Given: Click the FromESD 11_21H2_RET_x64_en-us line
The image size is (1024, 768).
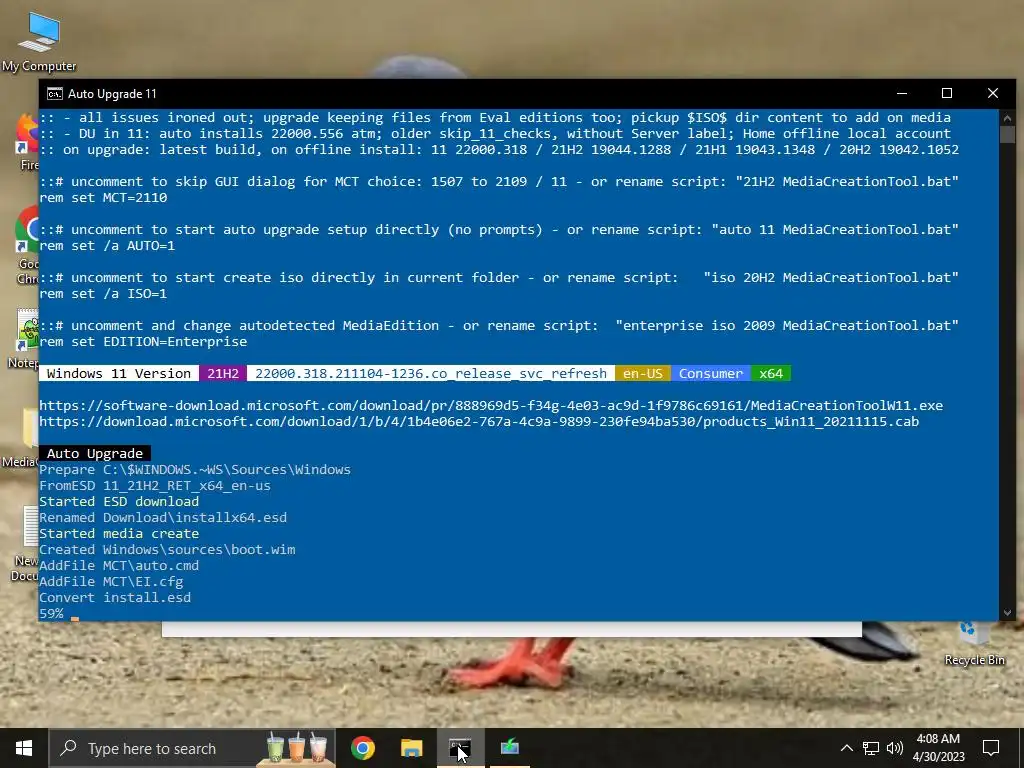Looking at the screenshot, I should (x=155, y=486).
